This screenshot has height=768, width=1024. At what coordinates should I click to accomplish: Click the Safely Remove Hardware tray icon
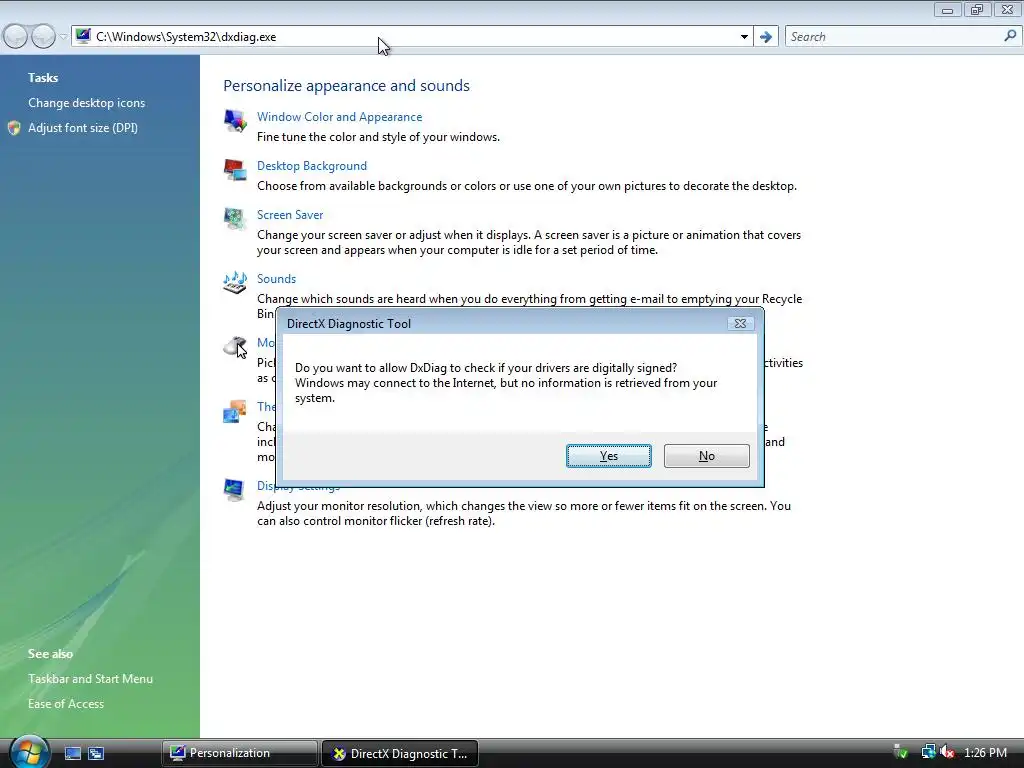click(901, 752)
